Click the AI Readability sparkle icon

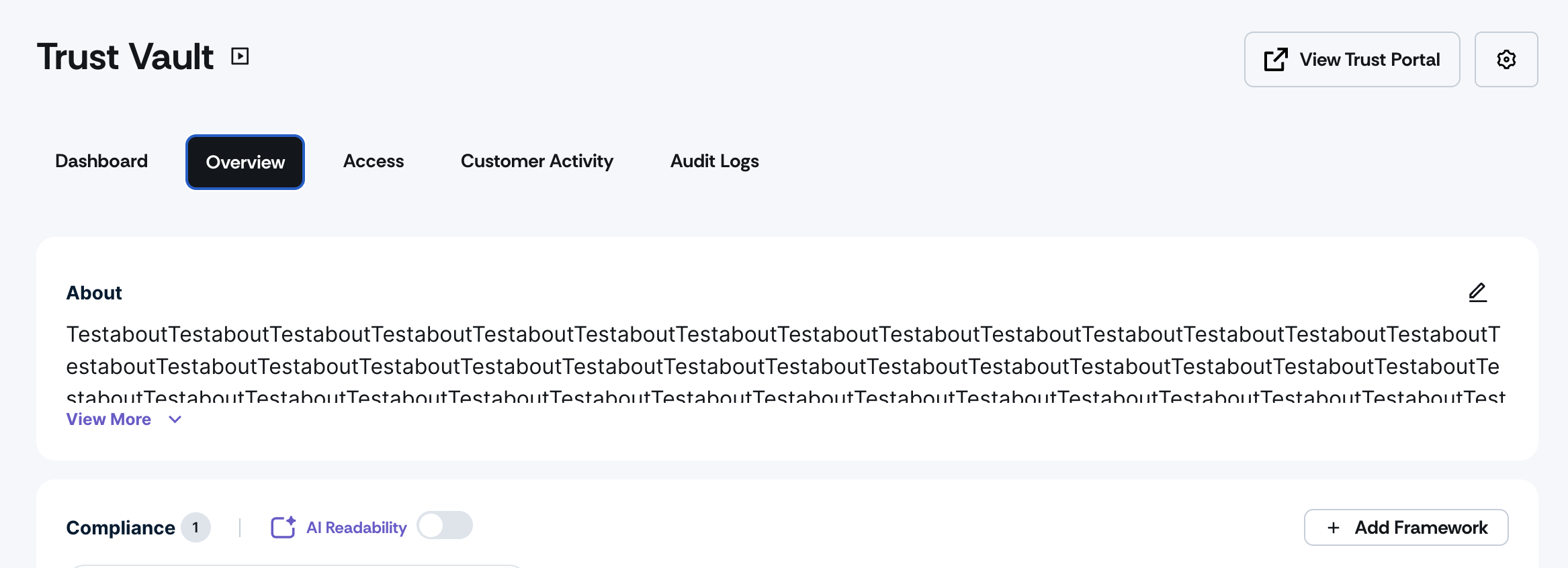[x=283, y=527]
